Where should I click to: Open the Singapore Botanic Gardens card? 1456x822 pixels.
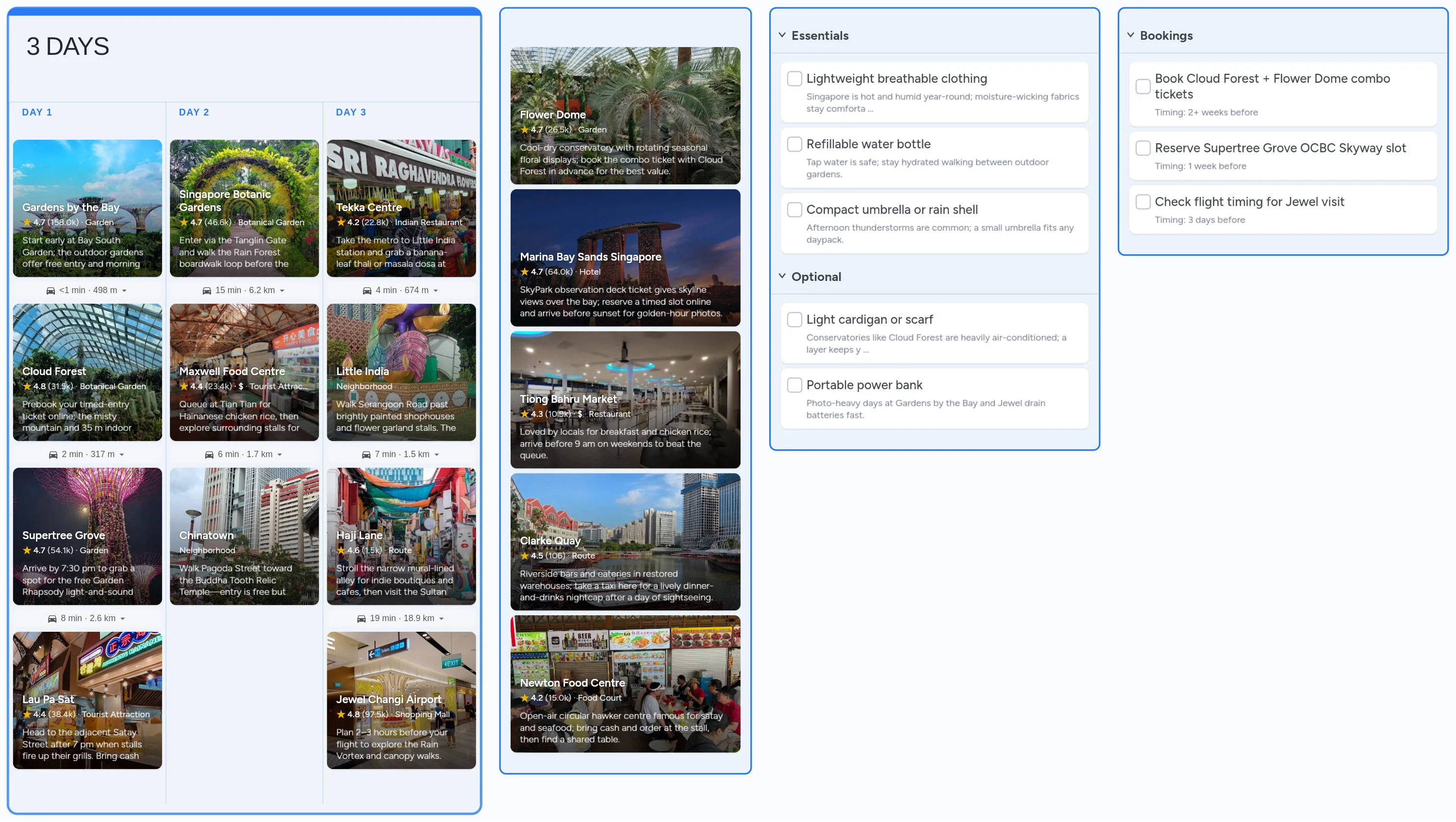coord(245,209)
